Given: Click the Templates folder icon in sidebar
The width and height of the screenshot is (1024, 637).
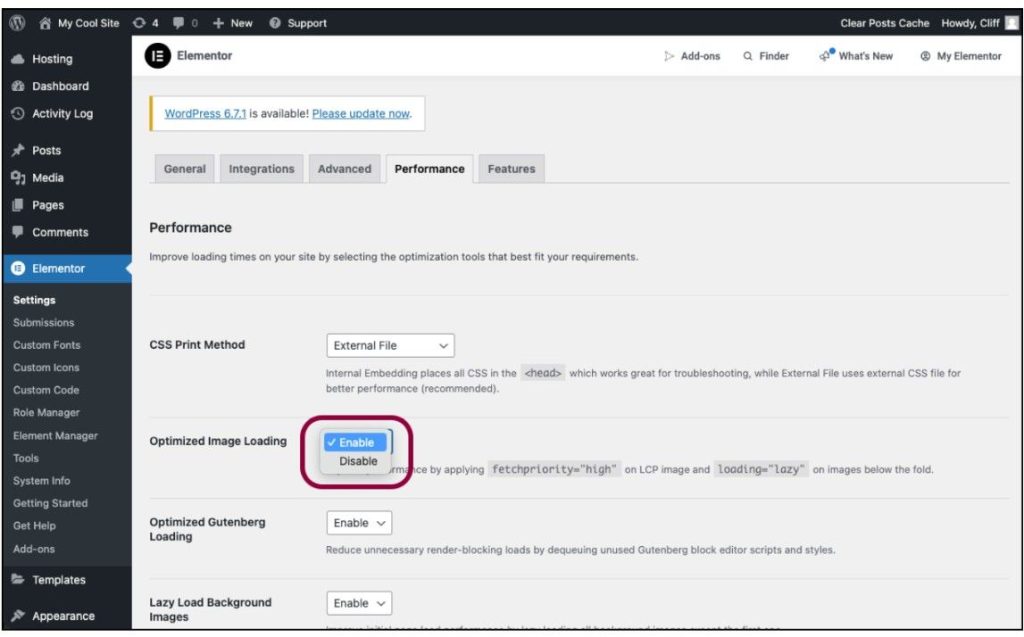Looking at the screenshot, I should coord(18,580).
